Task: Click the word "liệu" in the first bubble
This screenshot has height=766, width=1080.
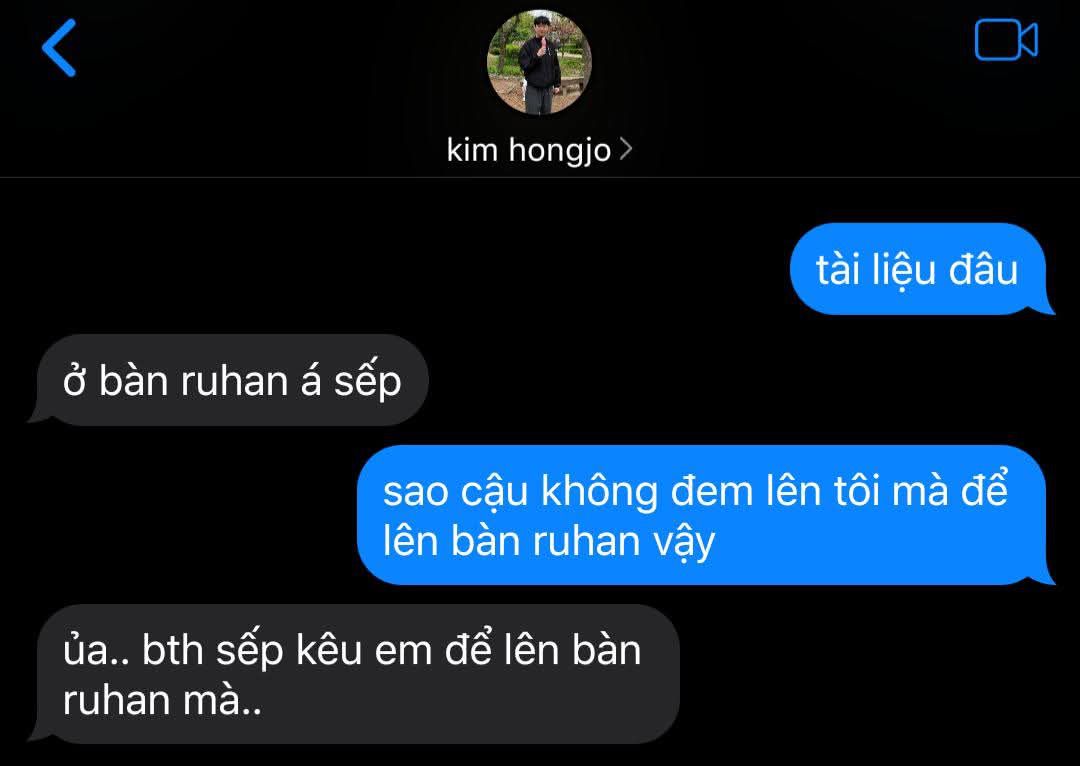Action: coord(904,270)
